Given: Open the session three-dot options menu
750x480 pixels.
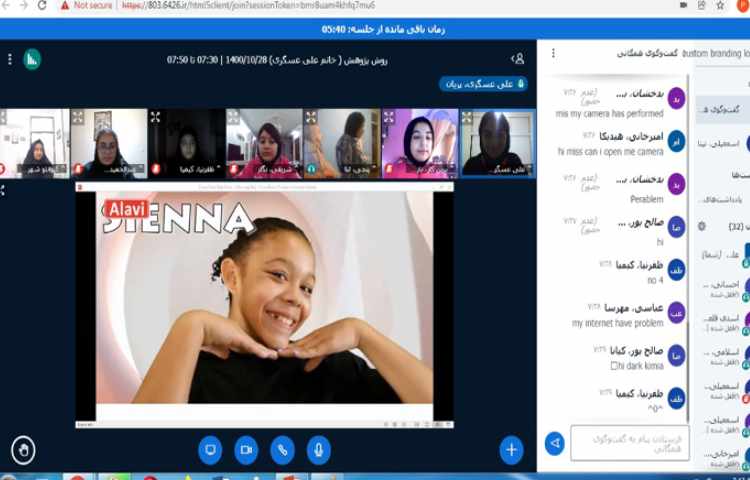Looking at the screenshot, I should pyautogui.click(x=11, y=59).
